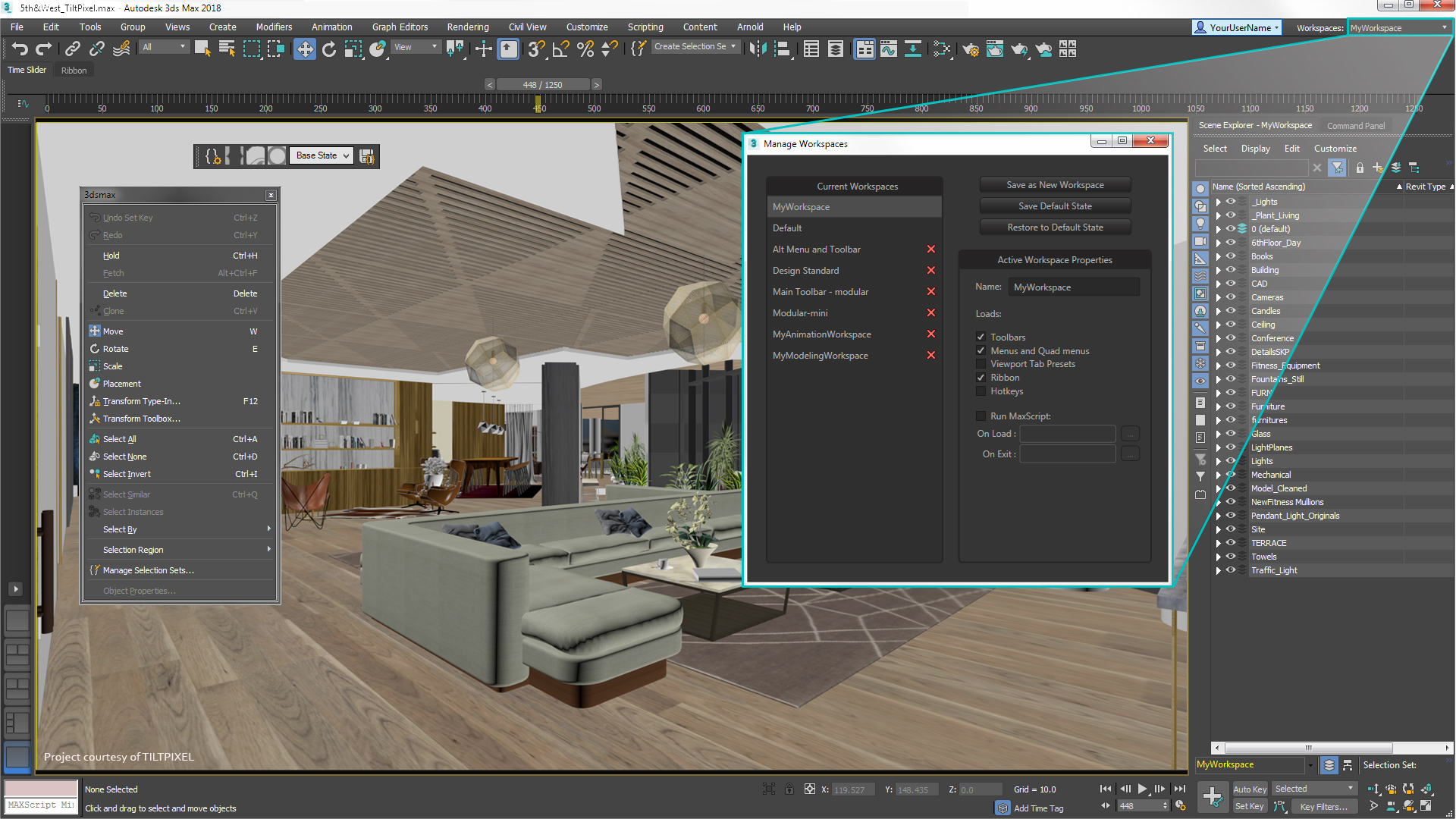Select the Move tool (W shortcut)

click(114, 330)
